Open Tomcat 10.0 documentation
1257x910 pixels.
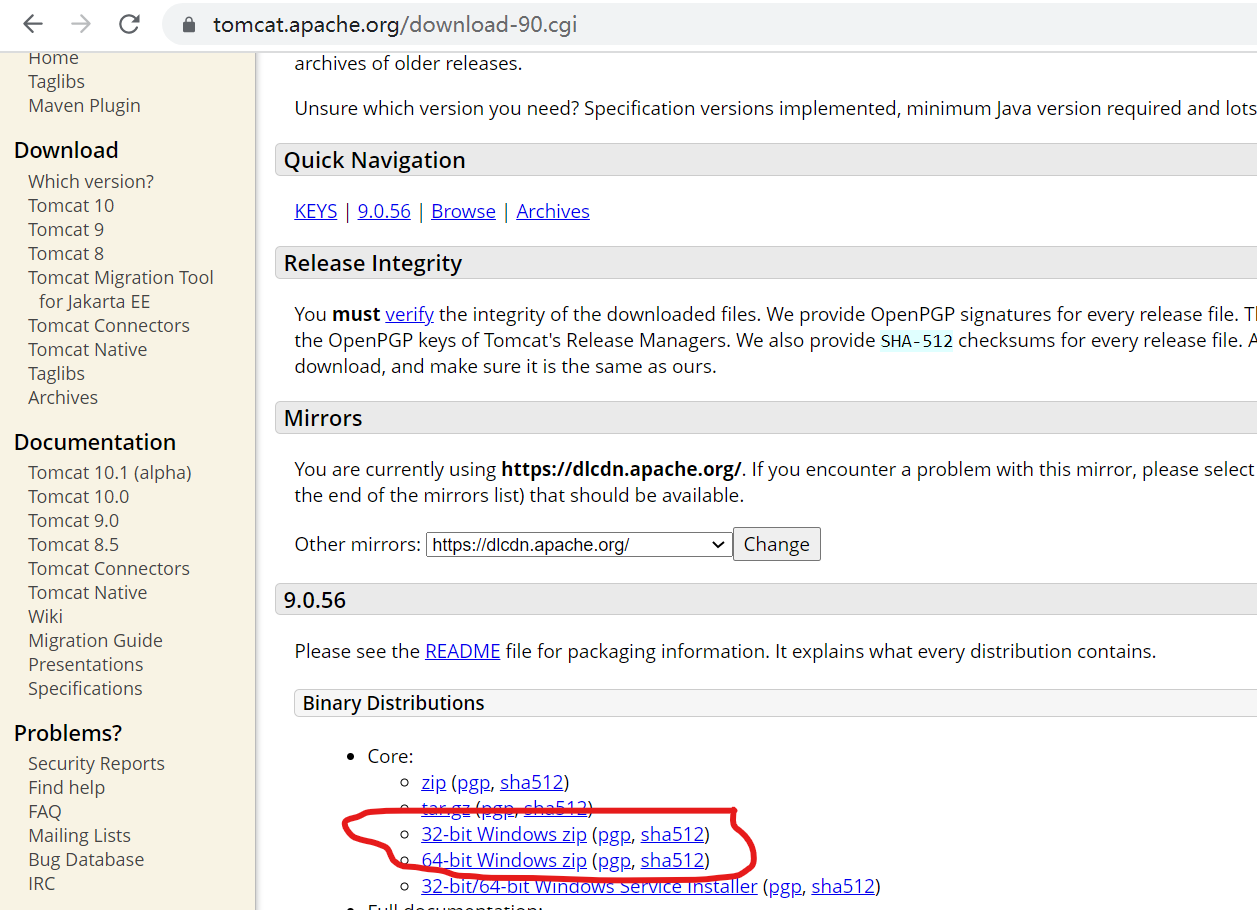tap(79, 496)
